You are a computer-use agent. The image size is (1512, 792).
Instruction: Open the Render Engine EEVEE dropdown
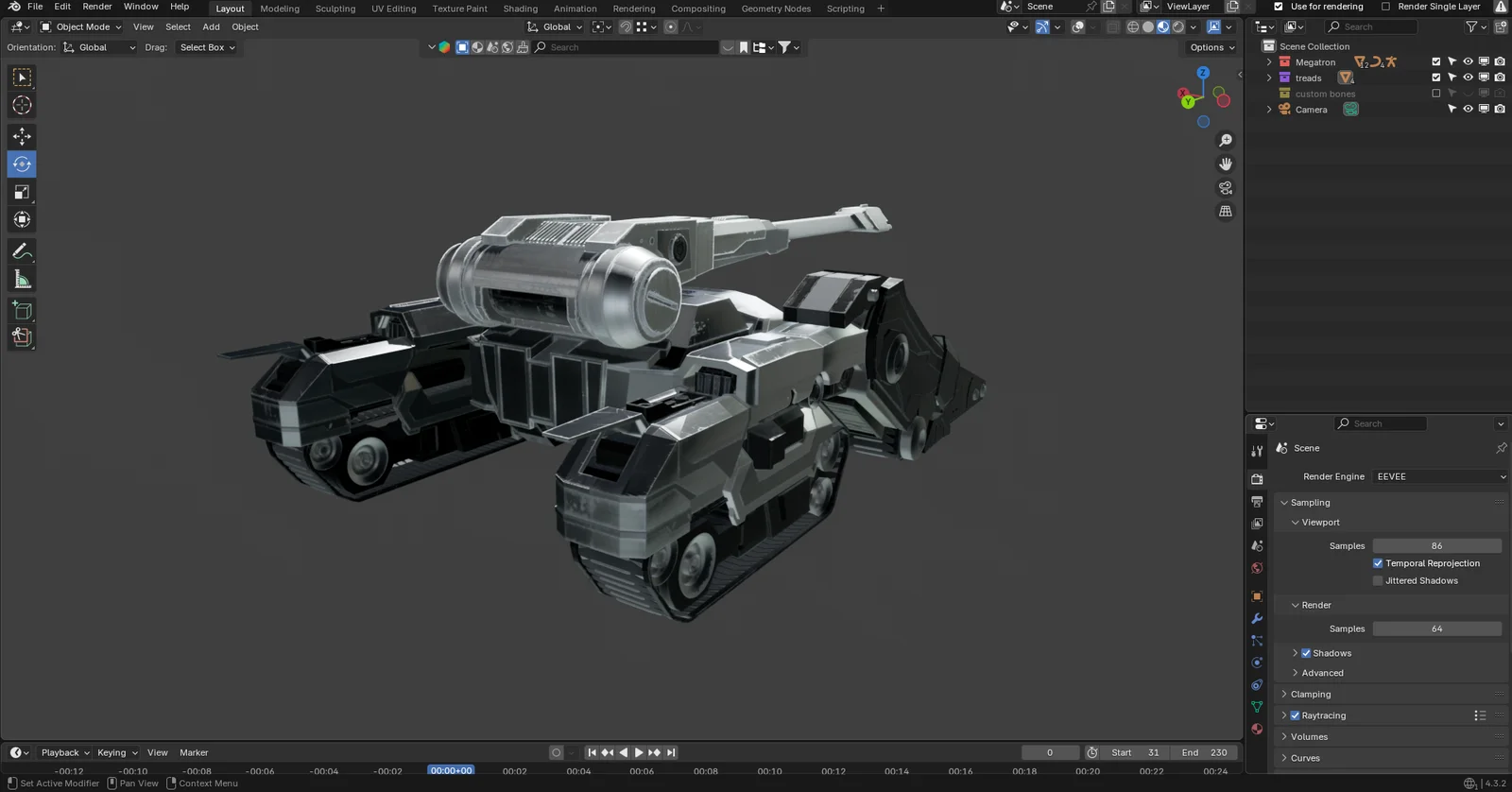pyautogui.click(x=1440, y=476)
